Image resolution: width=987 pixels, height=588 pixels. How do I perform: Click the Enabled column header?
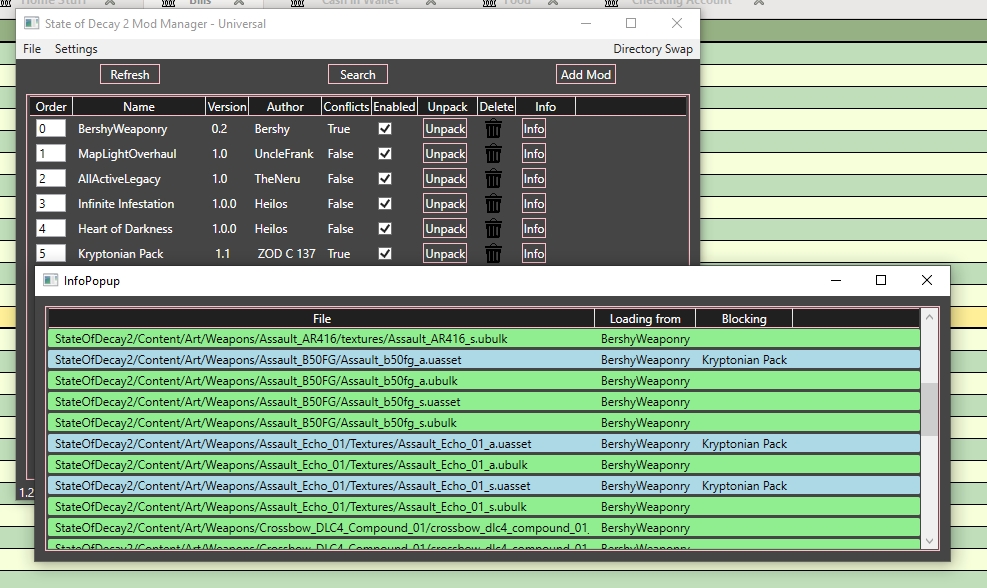[x=394, y=106]
